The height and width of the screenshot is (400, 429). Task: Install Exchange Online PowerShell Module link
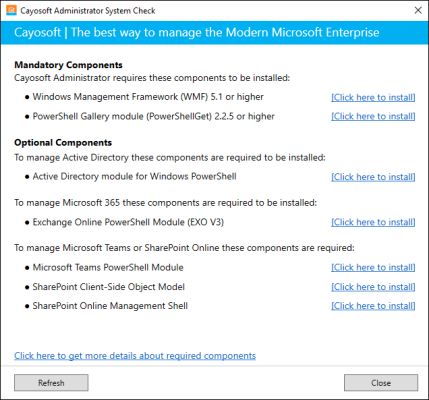point(373,222)
